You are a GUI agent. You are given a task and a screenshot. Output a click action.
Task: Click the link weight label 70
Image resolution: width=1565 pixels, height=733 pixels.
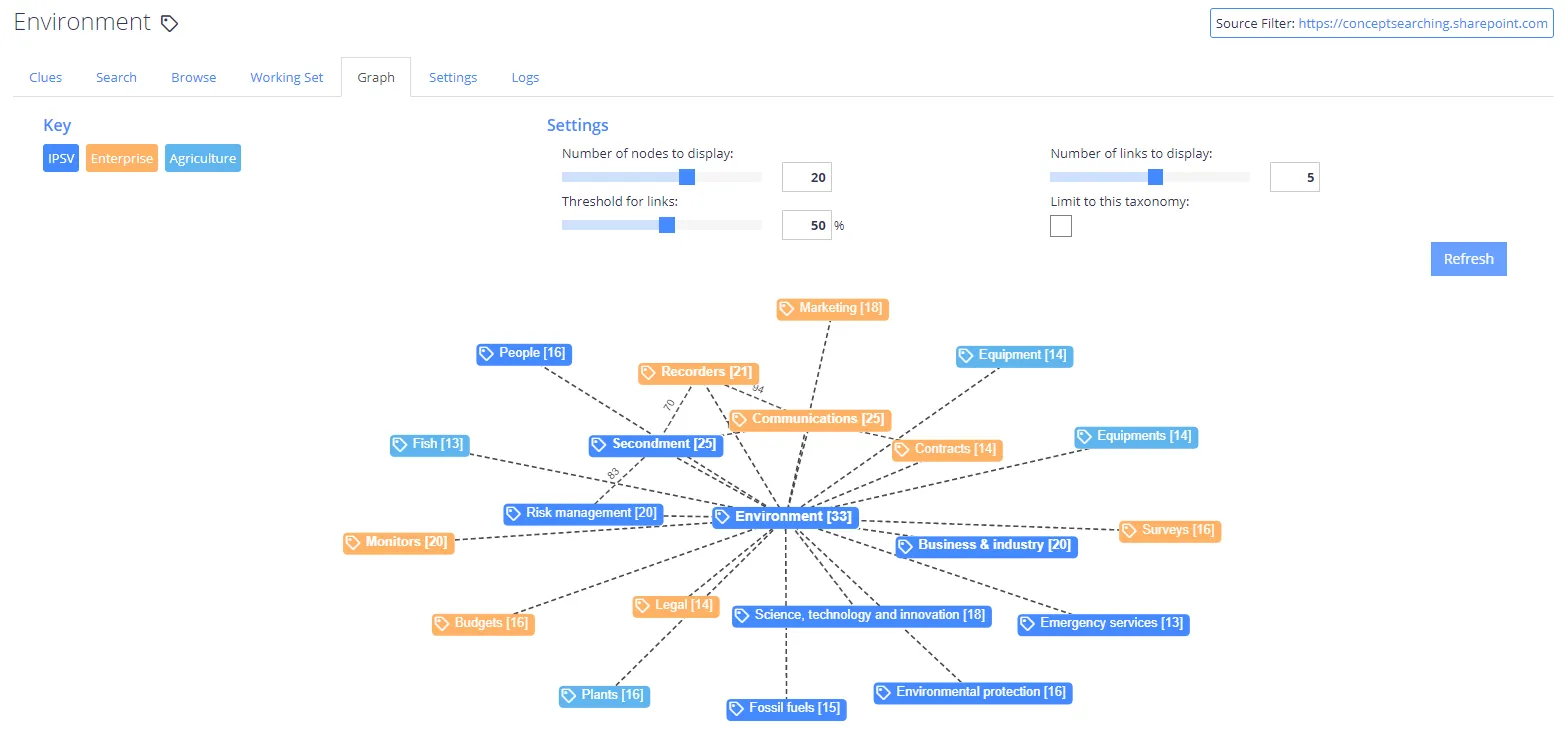point(669,405)
